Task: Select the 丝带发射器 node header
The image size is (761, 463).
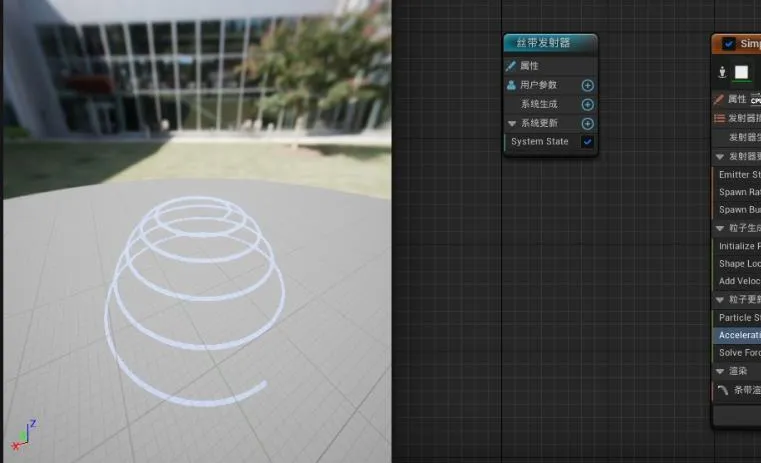Action: click(x=550, y=43)
